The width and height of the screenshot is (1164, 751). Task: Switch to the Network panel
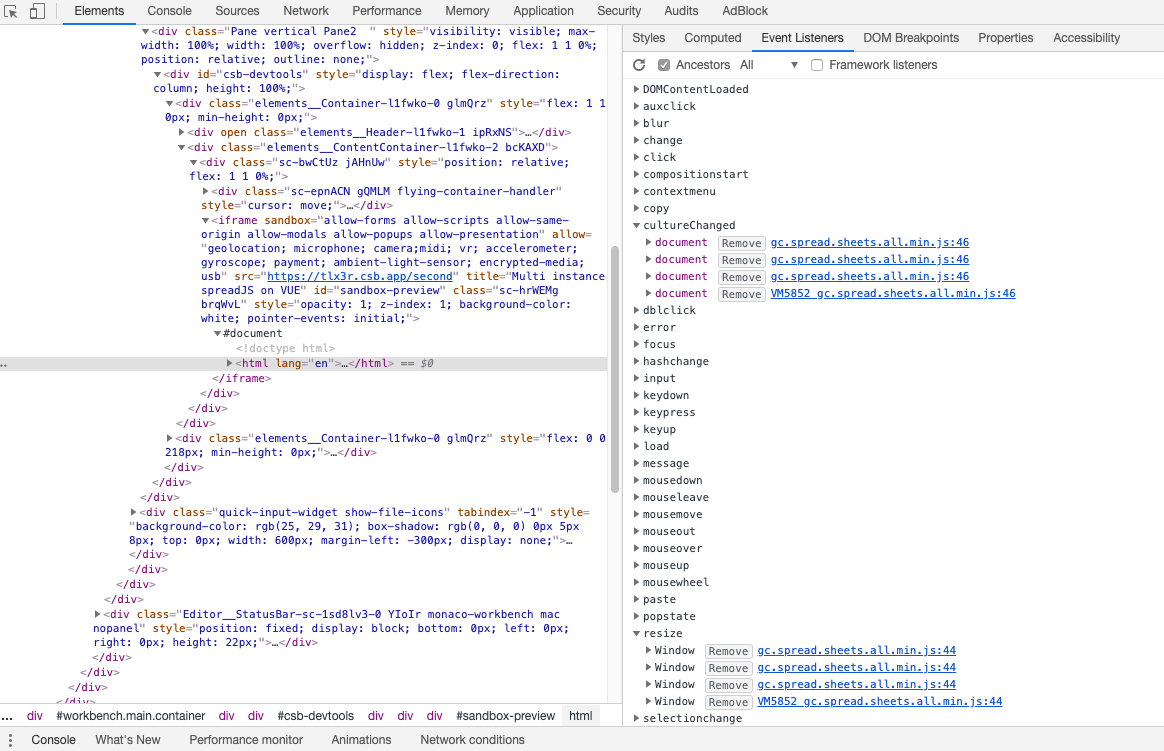coord(305,11)
